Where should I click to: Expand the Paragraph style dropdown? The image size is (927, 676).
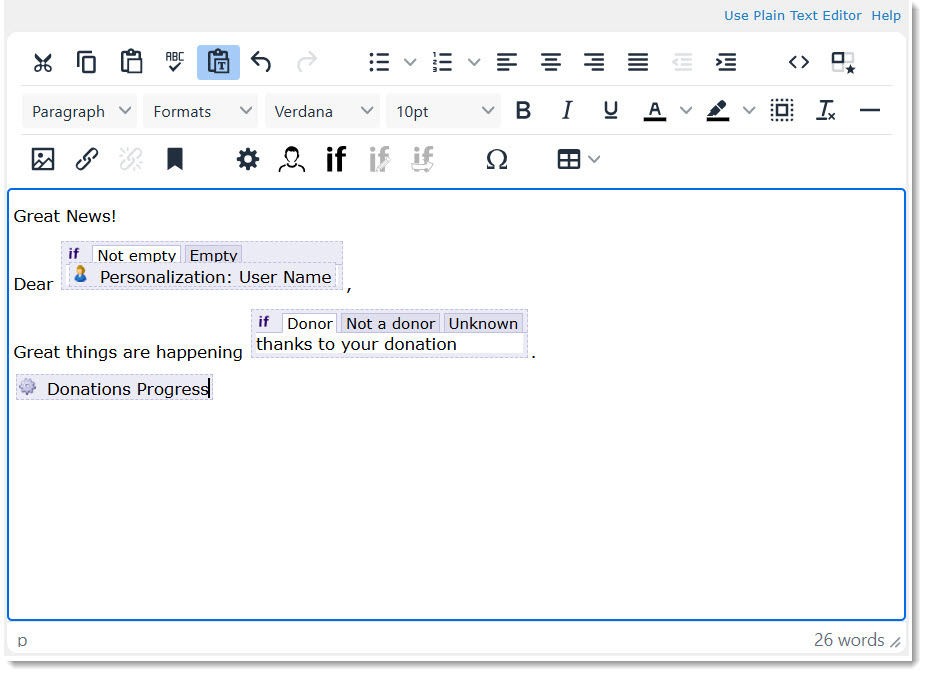pyautogui.click(x=80, y=111)
